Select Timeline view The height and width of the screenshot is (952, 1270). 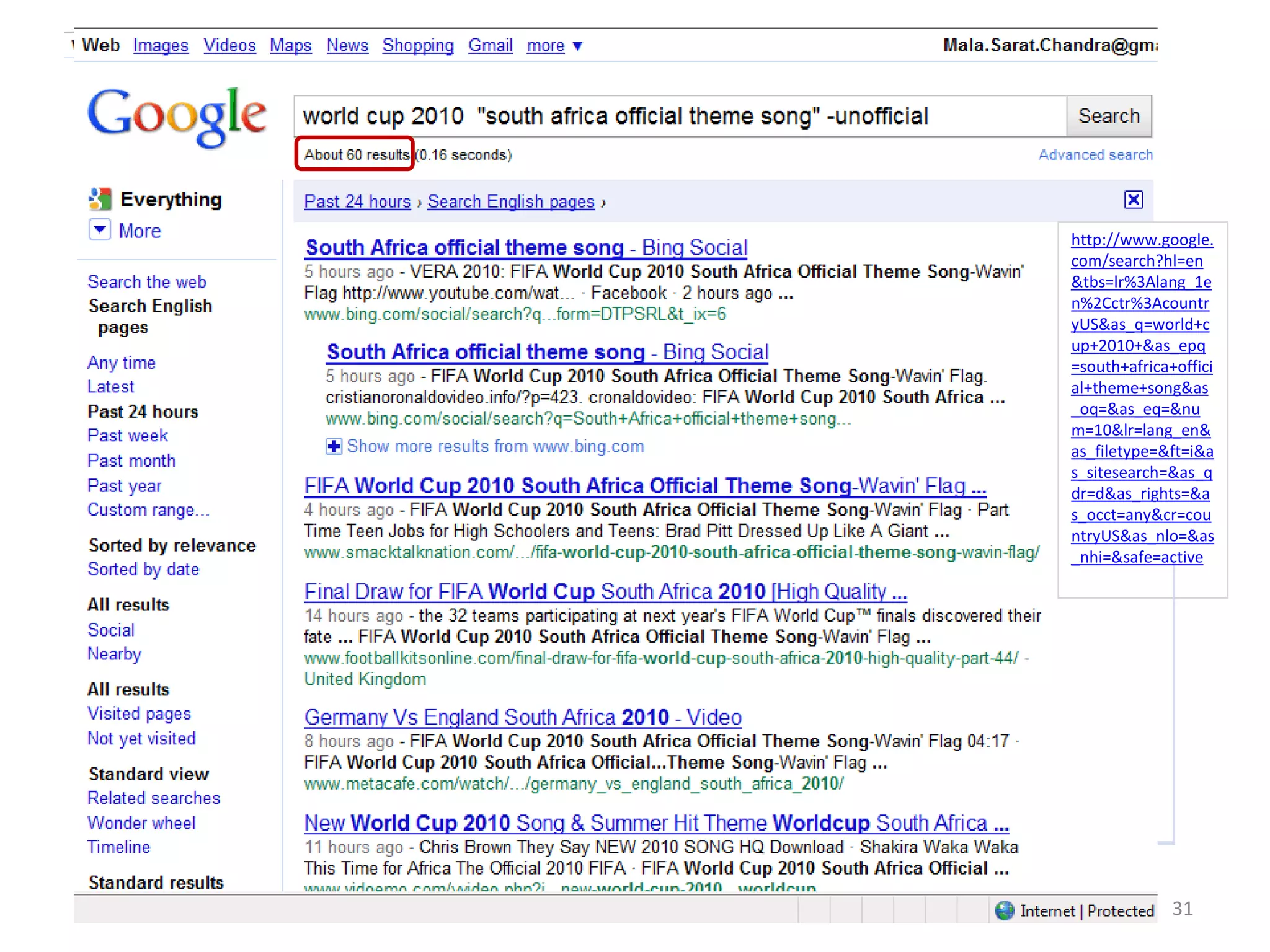coord(118,847)
